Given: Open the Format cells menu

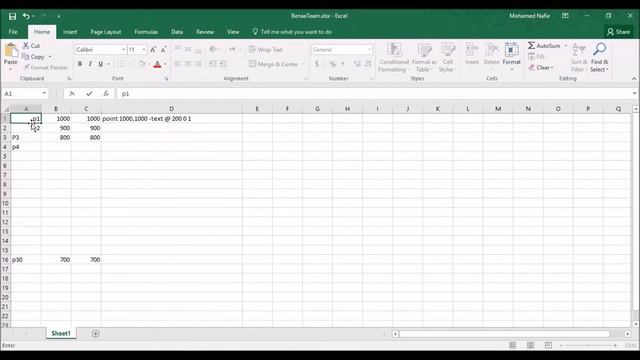Looking at the screenshot, I should (x=511, y=57).
